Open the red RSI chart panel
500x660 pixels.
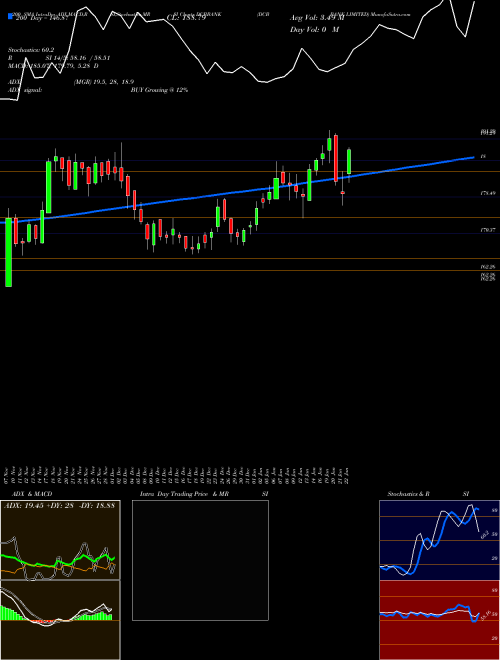[x=439, y=620]
